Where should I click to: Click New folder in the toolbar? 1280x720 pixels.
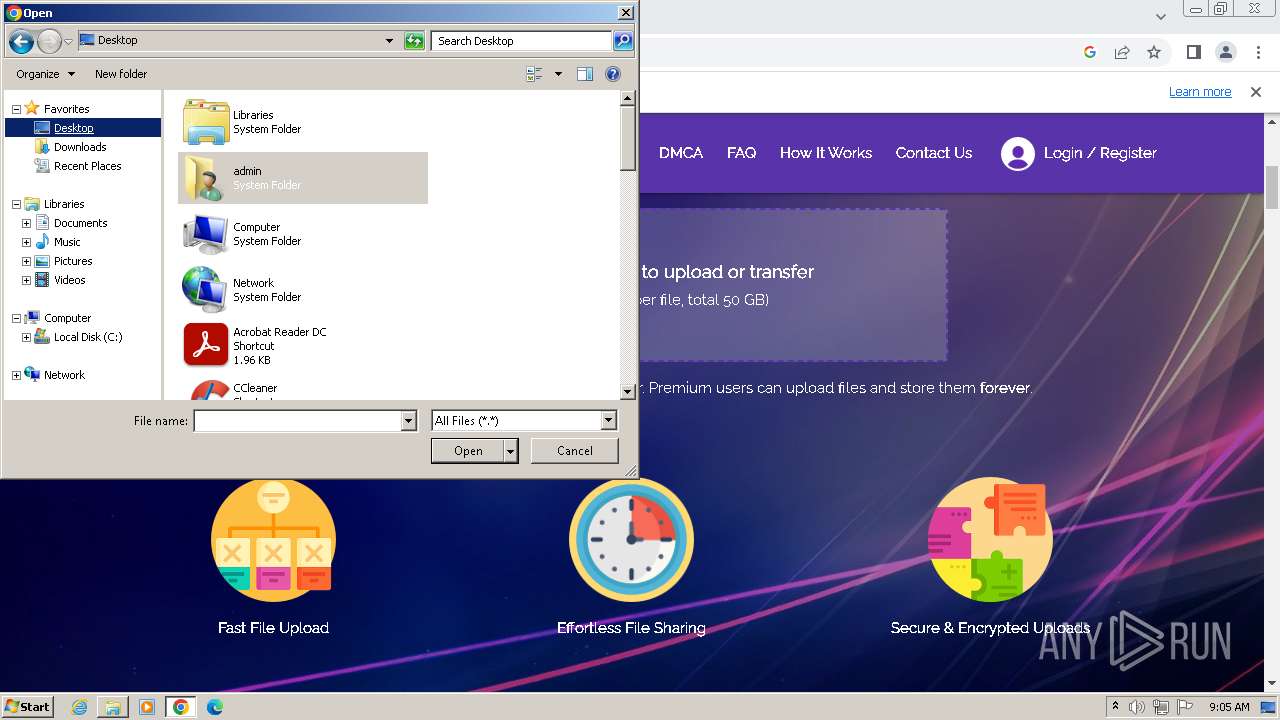(121, 74)
